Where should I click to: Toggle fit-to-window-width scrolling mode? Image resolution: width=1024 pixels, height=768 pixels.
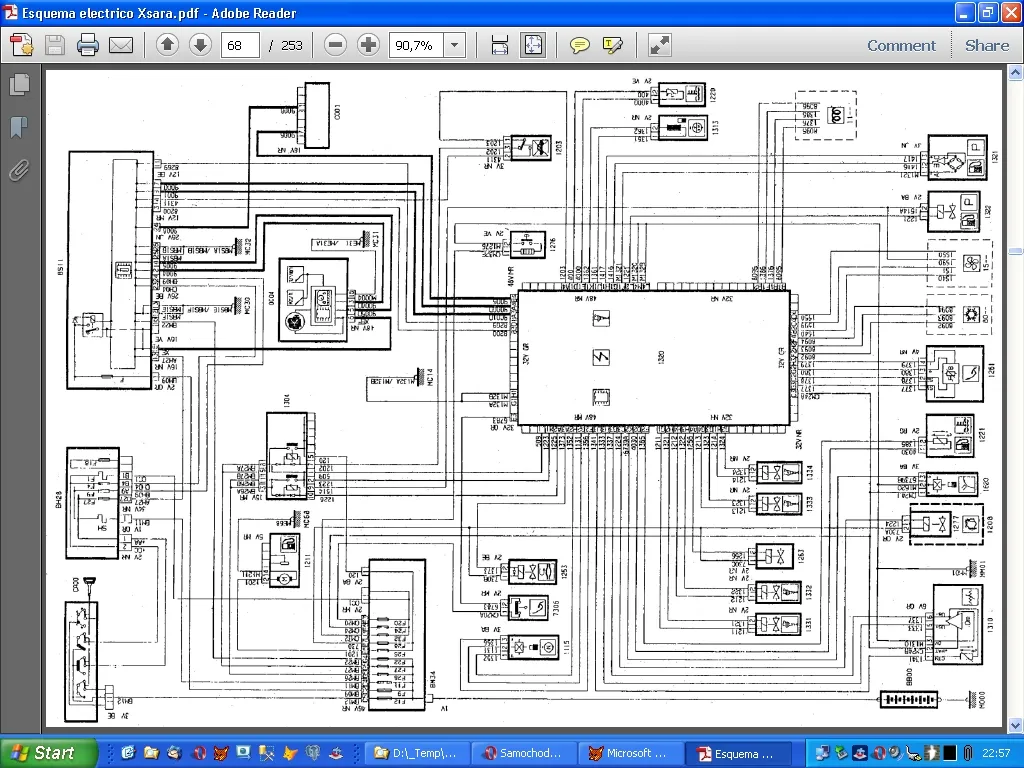coord(500,45)
